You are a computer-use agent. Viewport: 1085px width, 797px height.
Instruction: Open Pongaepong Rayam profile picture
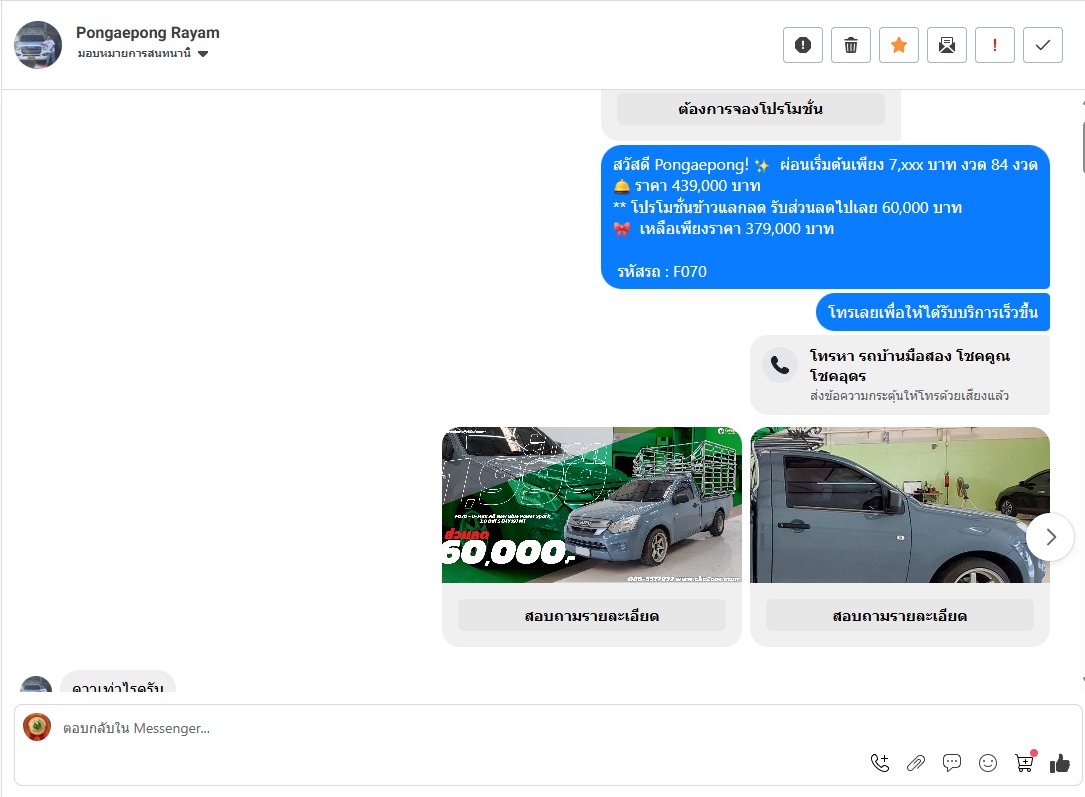pyautogui.click(x=38, y=45)
